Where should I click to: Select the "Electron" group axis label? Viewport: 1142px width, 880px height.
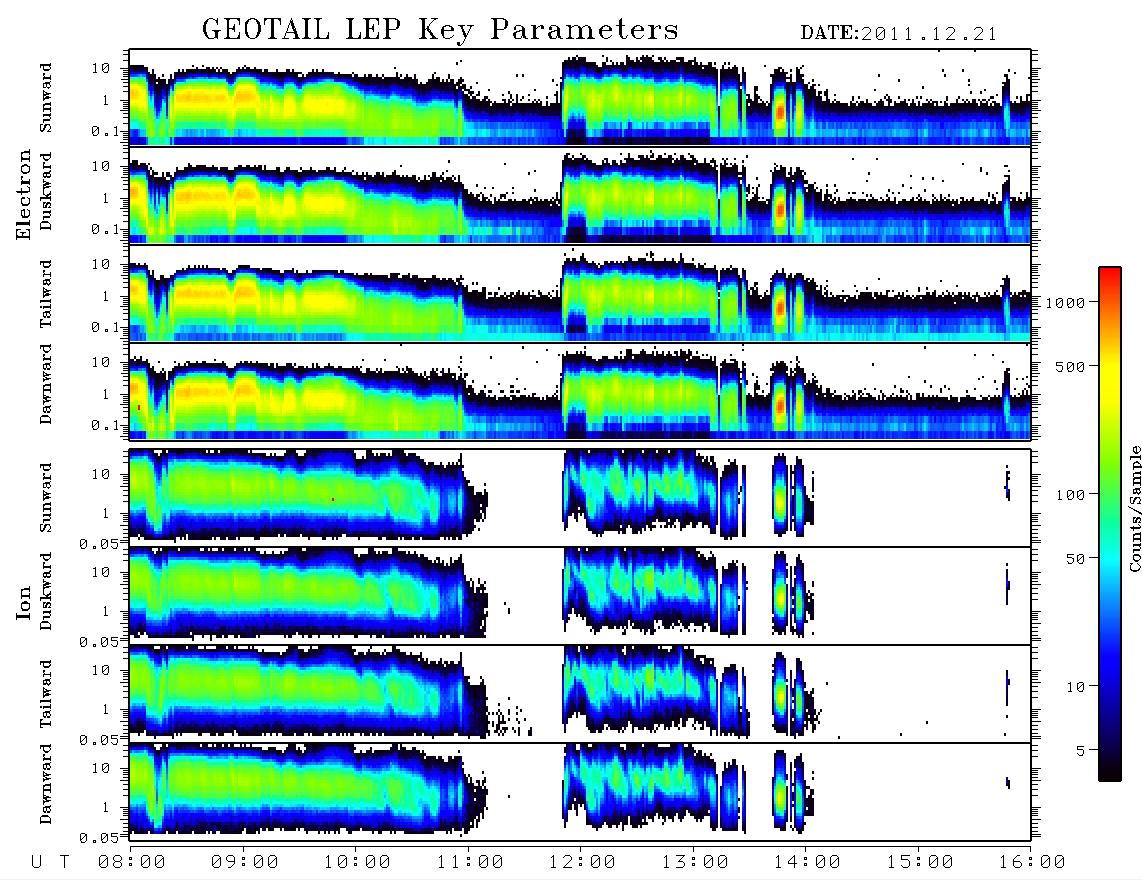coord(23,194)
